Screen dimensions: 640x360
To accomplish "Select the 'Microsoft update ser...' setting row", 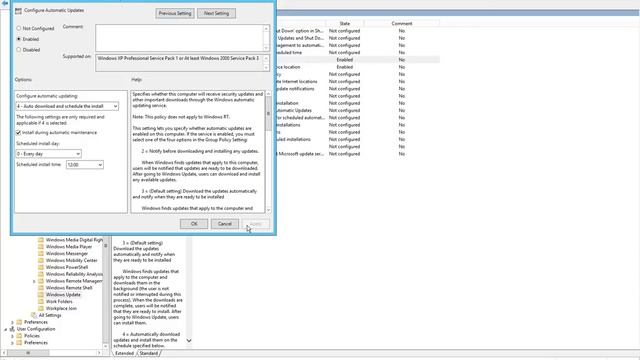I will tap(358, 154).
